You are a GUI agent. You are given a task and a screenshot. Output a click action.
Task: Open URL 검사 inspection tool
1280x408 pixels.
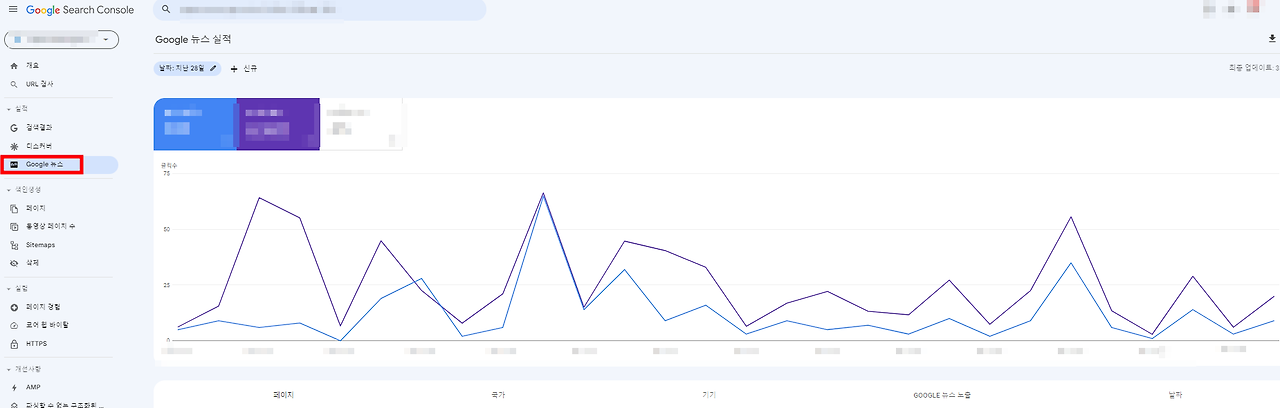click(x=40, y=84)
